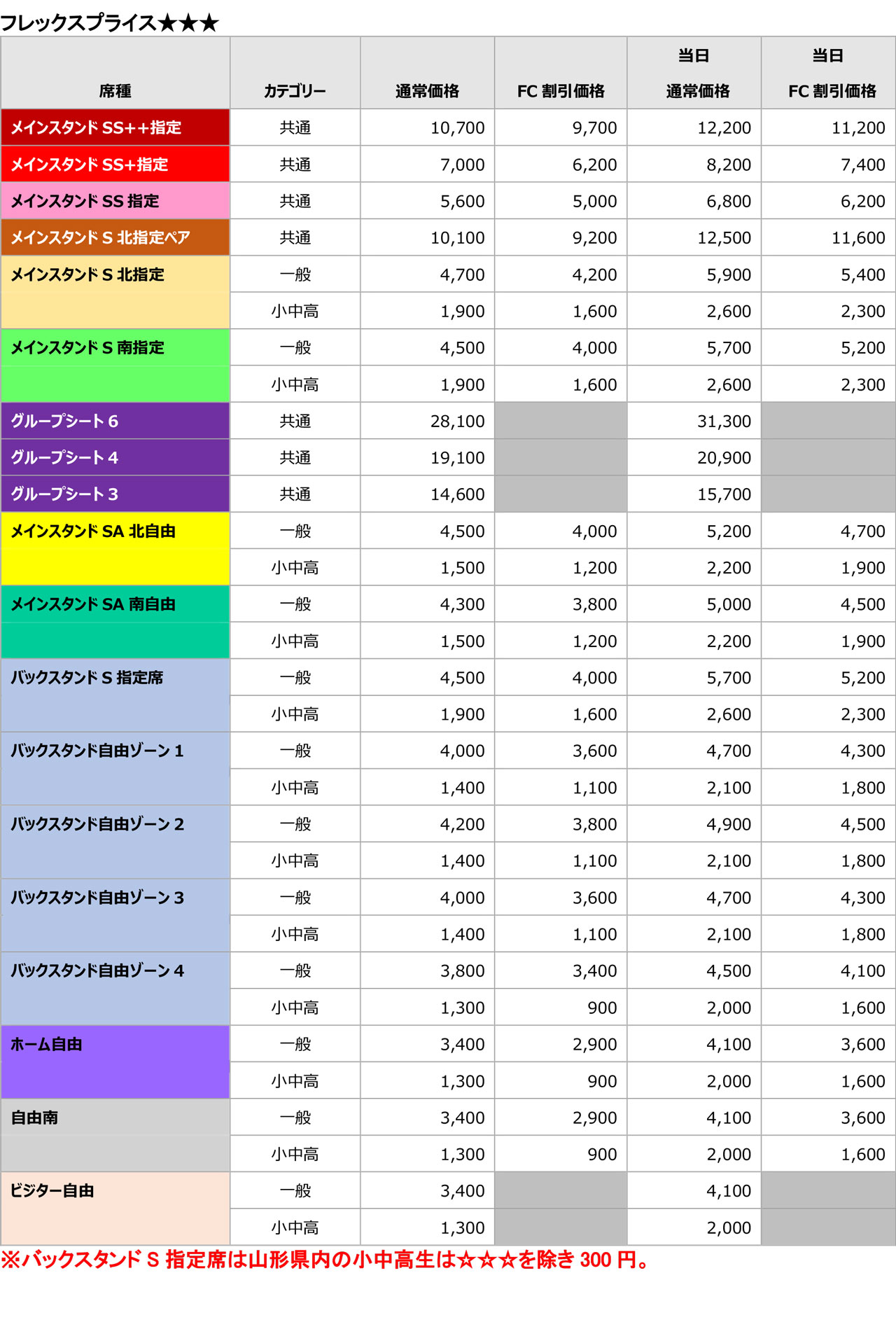Click the フレックスプライス★★★ title
This screenshot has height=1322, width=896.
[110, 22]
